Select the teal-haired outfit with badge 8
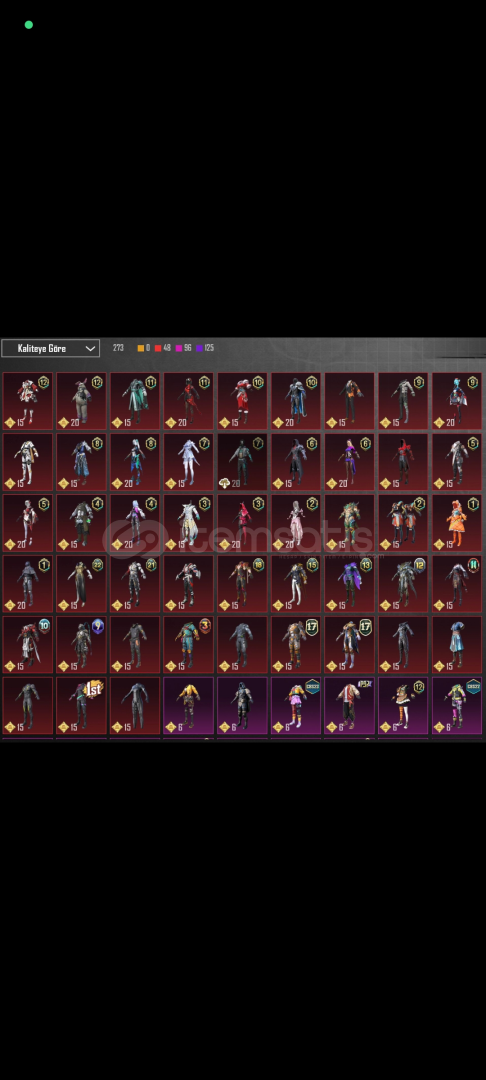This screenshot has height=1080, width=486. [x=135, y=462]
